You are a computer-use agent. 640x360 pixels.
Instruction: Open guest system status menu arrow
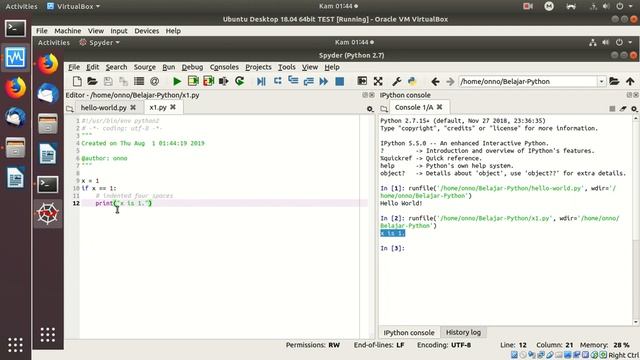[x=630, y=42]
